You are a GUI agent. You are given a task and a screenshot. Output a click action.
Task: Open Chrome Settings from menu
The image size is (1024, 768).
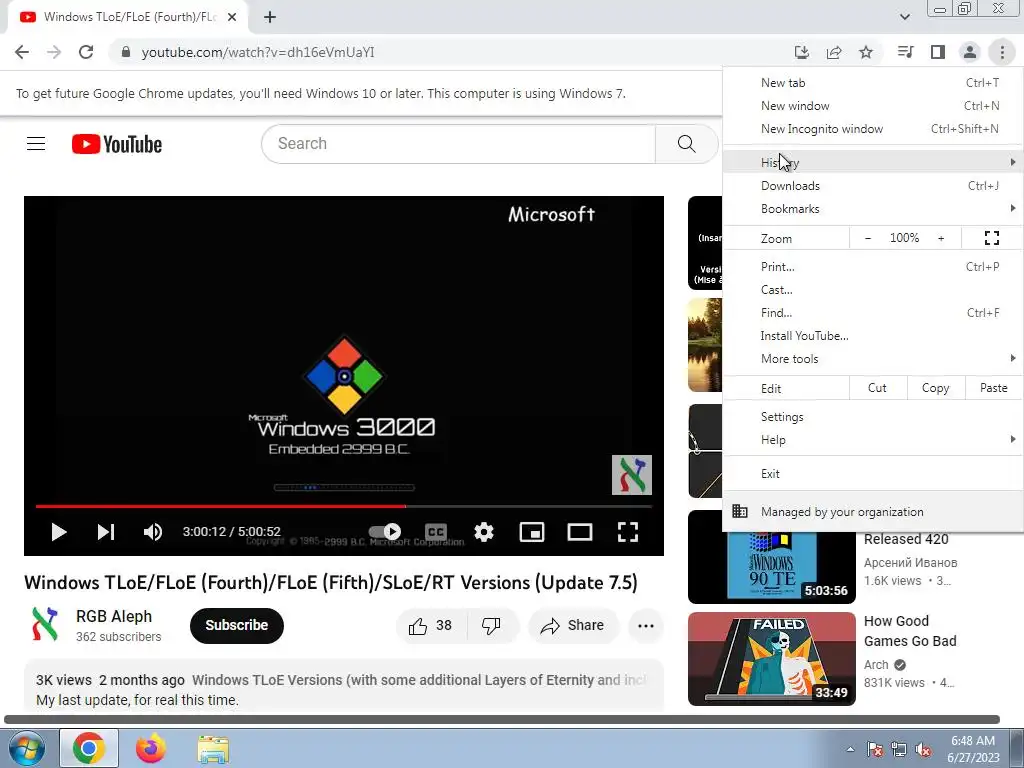(x=872, y=417)
